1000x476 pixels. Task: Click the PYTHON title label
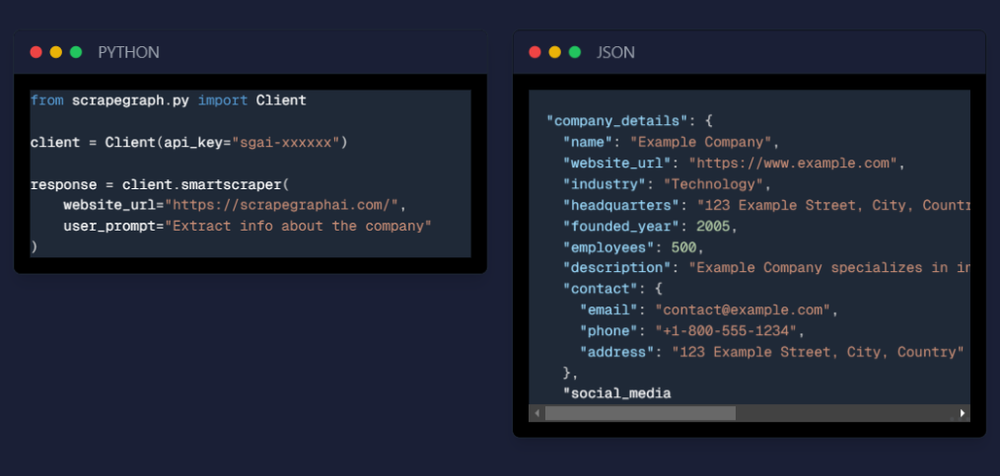click(128, 52)
